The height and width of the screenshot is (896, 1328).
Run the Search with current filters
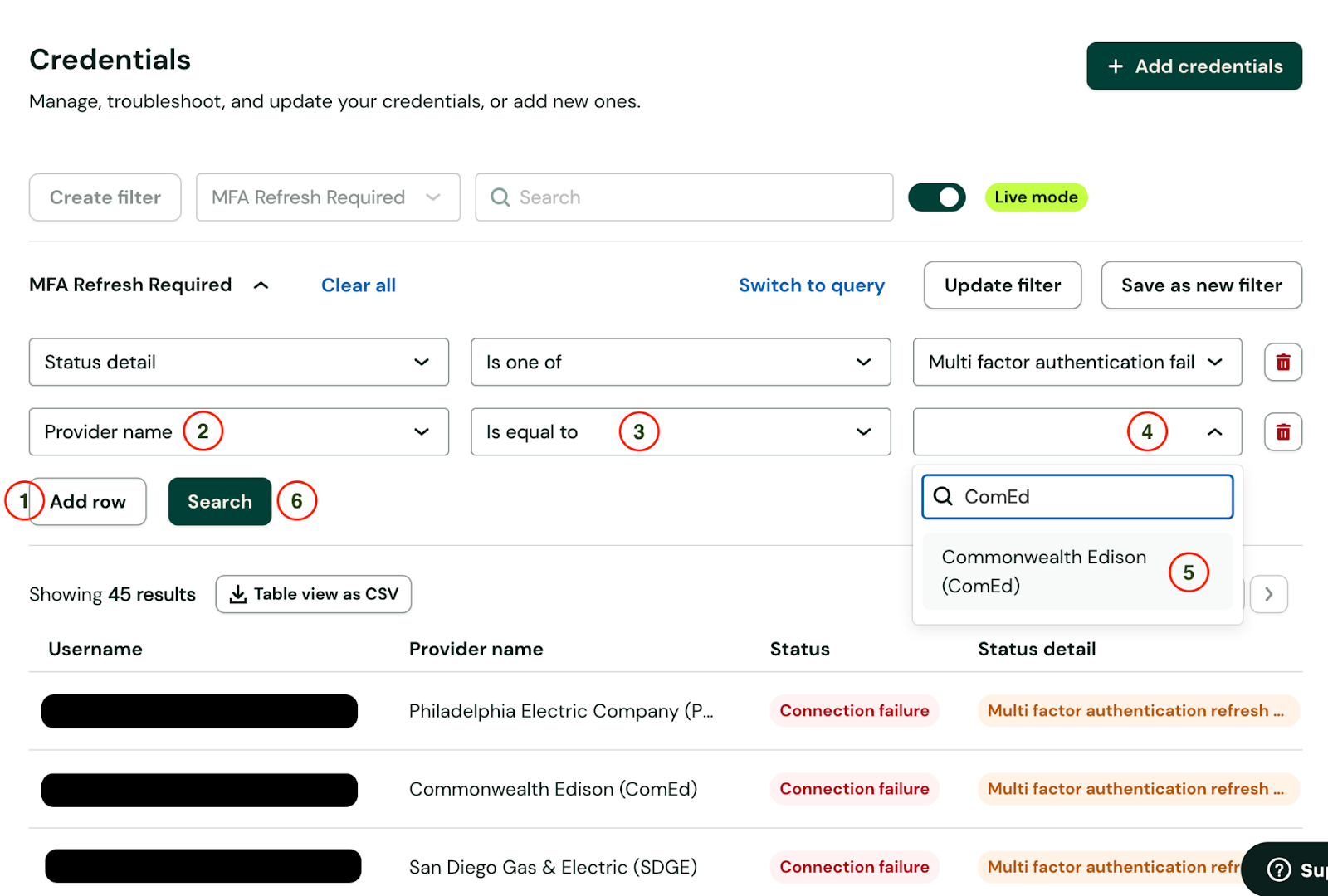pos(219,501)
